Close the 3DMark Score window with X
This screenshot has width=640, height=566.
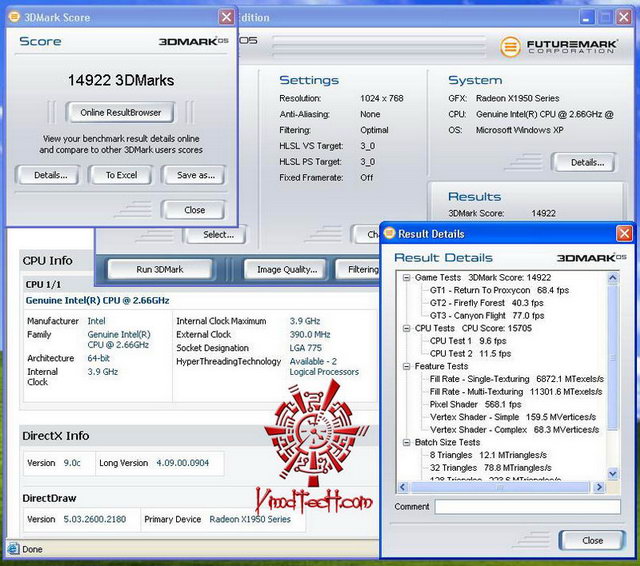pos(226,18)
